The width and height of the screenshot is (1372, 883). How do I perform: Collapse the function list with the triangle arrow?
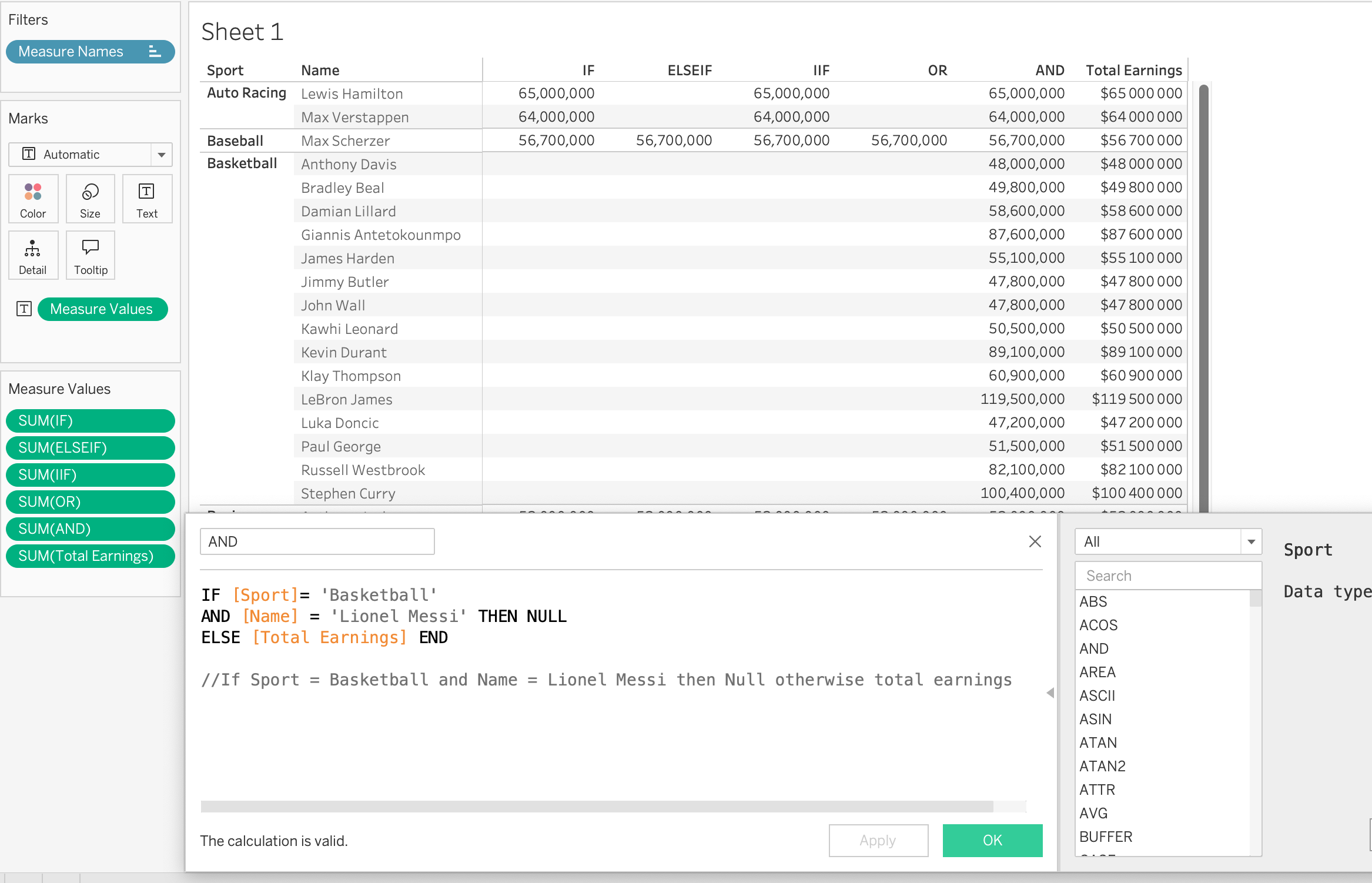pos(1050,693)
